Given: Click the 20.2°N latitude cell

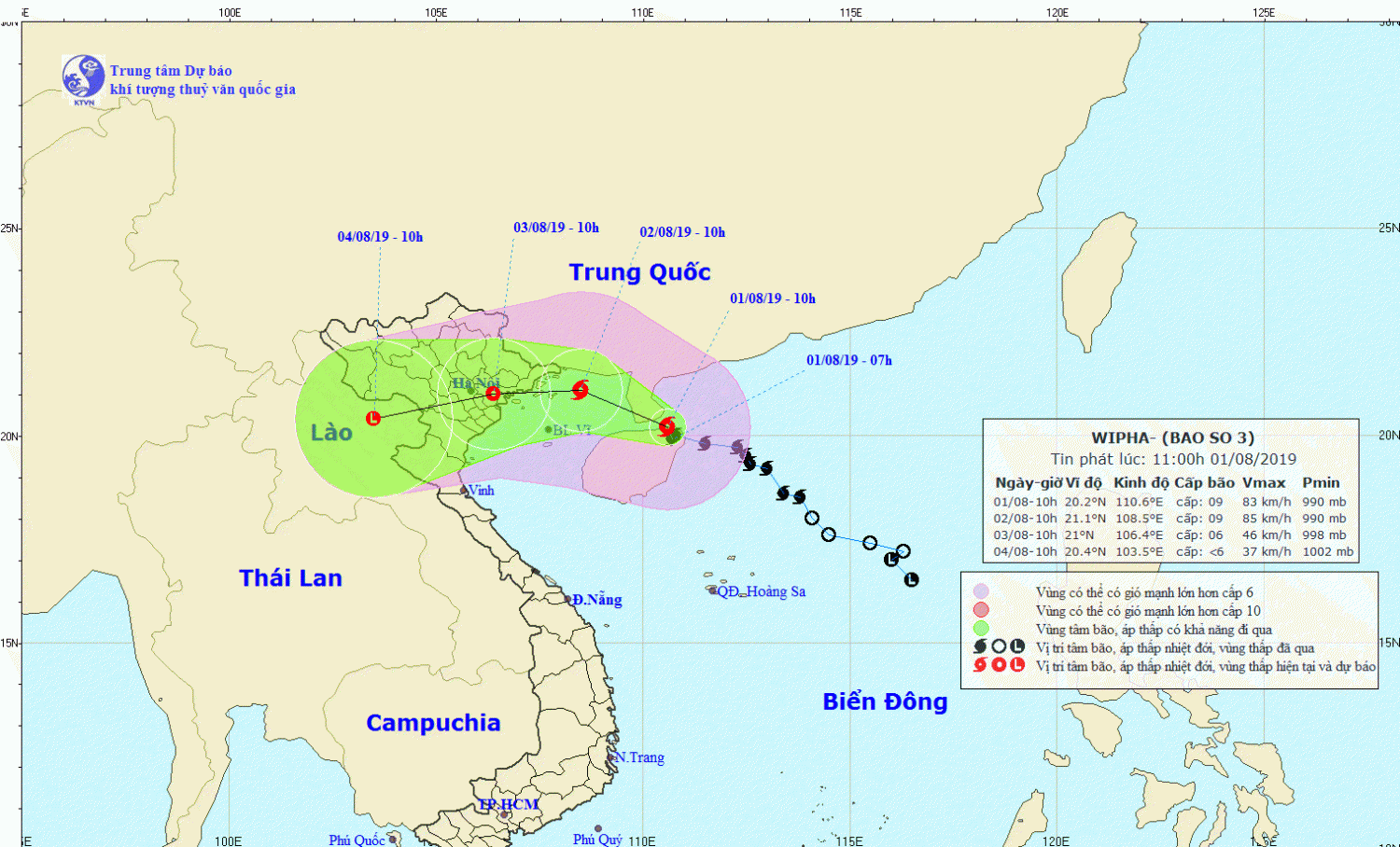Looking at the screenshot, I should click(x=1085, y=502).
